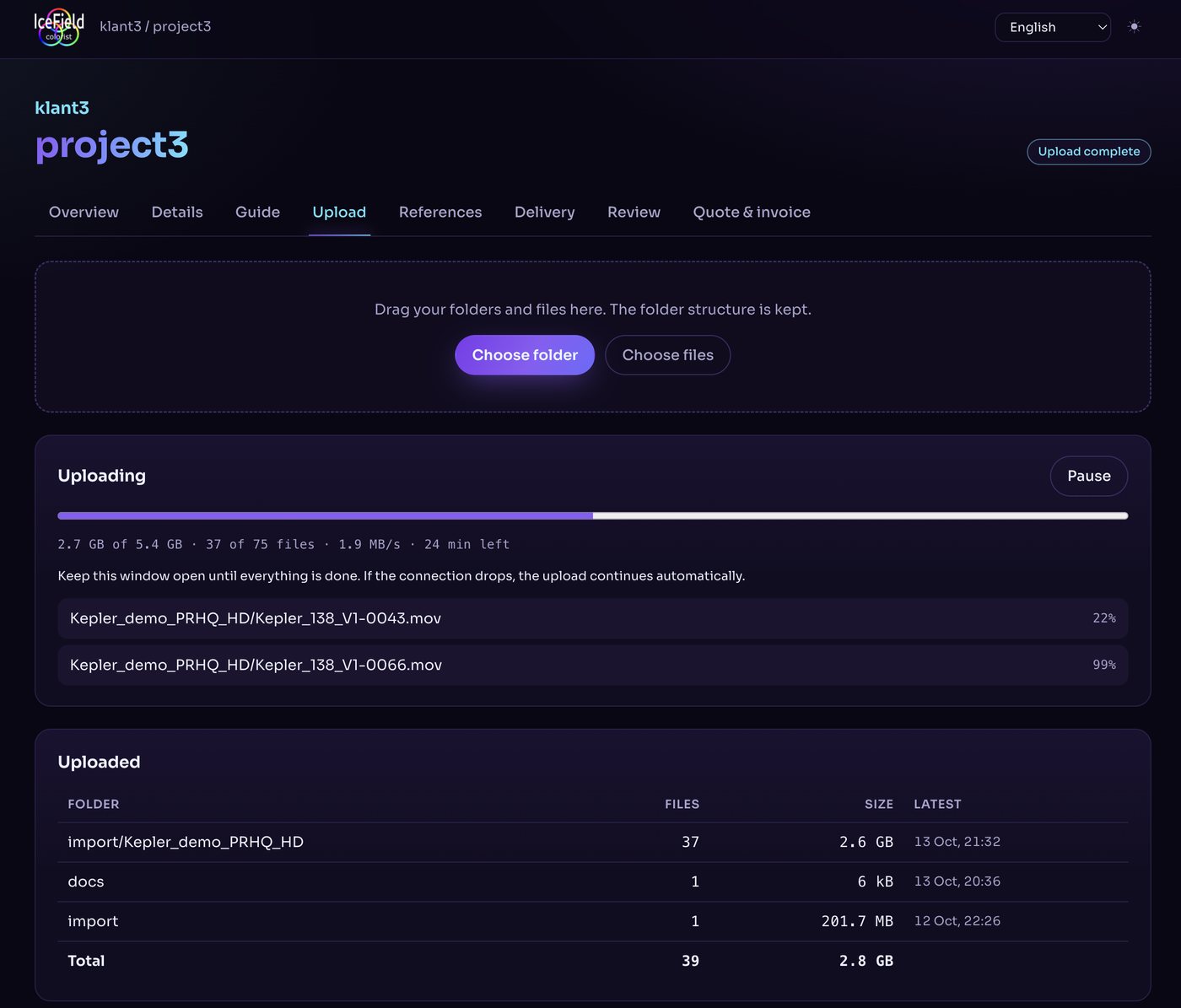Click the Choose folder button
The image size is (1181, 1008).
coord(525,355)
